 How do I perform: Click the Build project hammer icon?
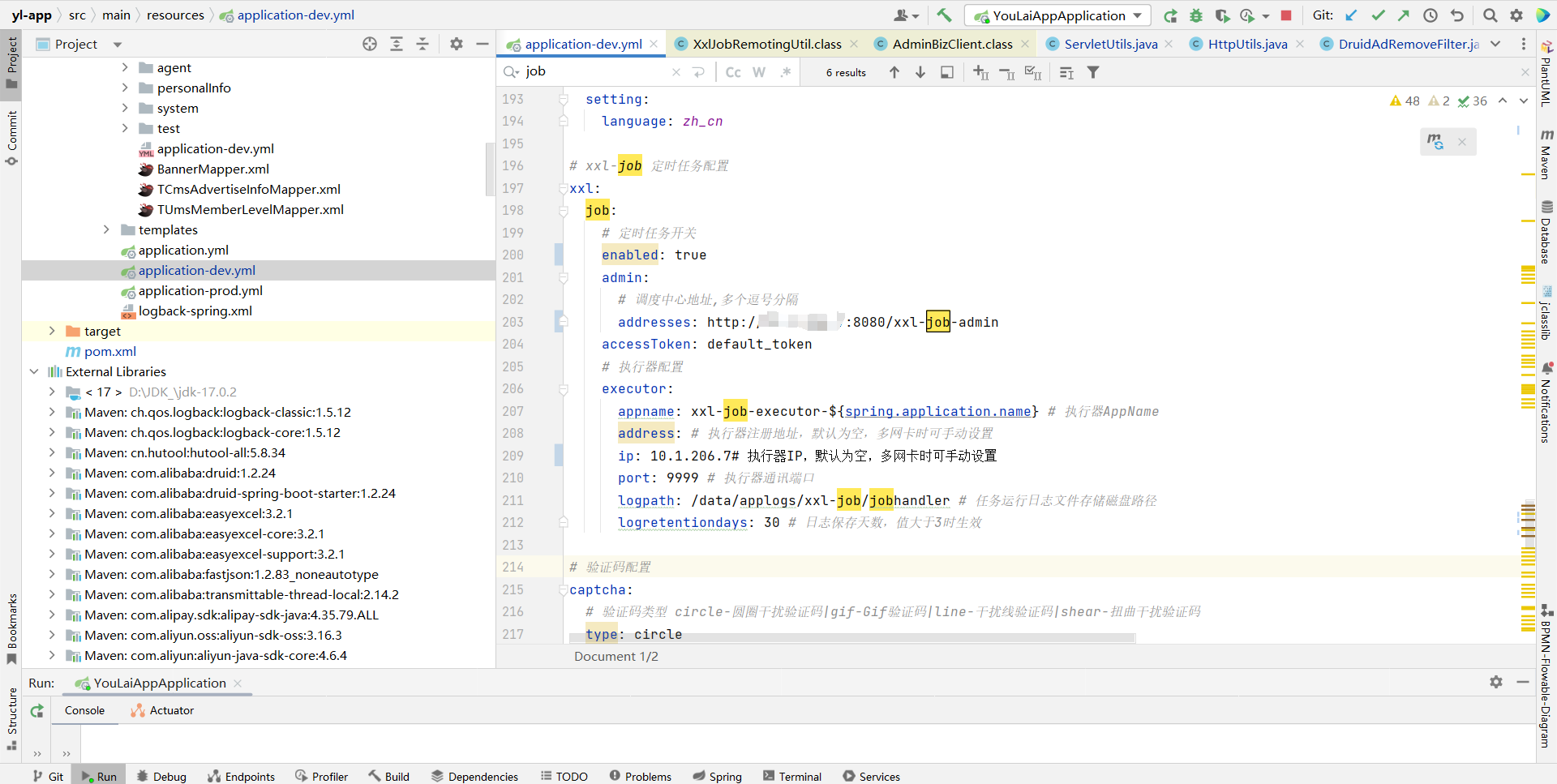[x=944, y=15]
